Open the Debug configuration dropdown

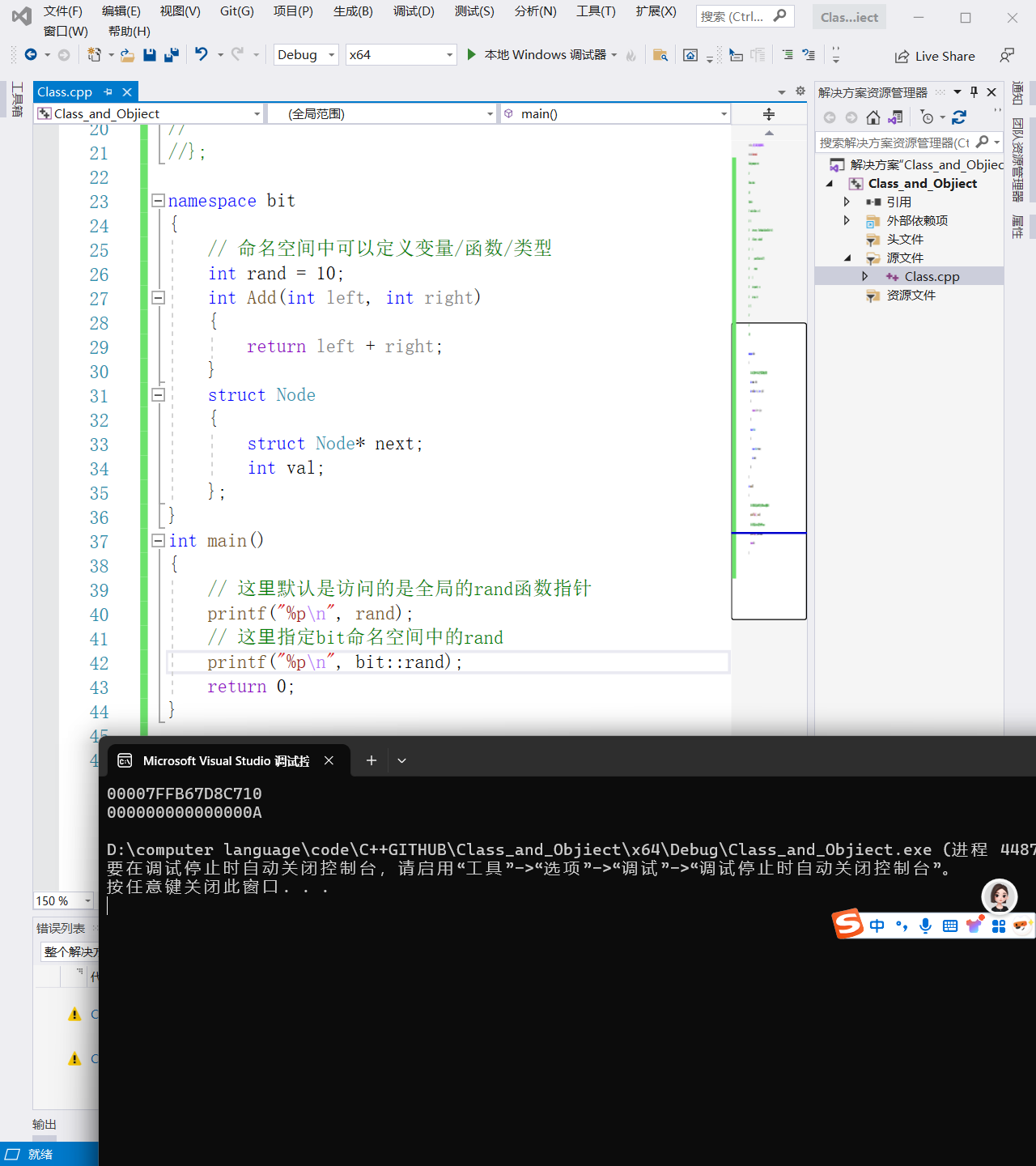pos(306,54)
